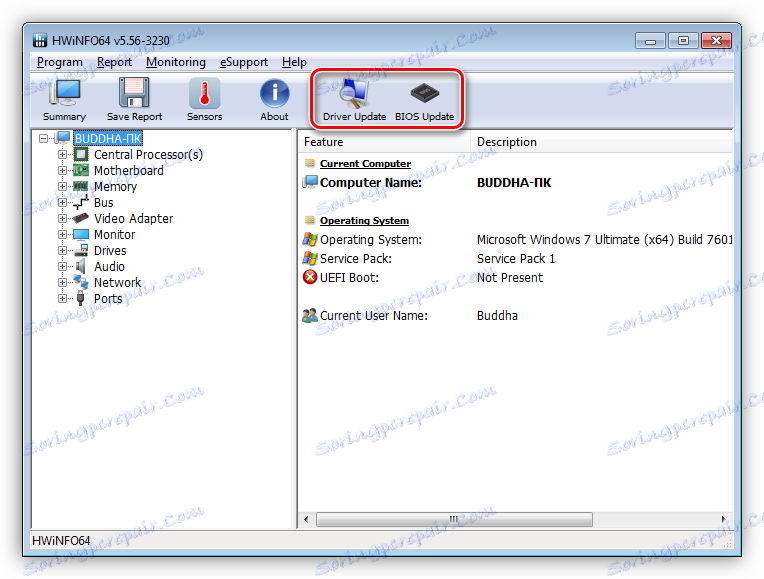Expand the Audio node
Screen dimensions: 764x579
(x=62, y=267)
